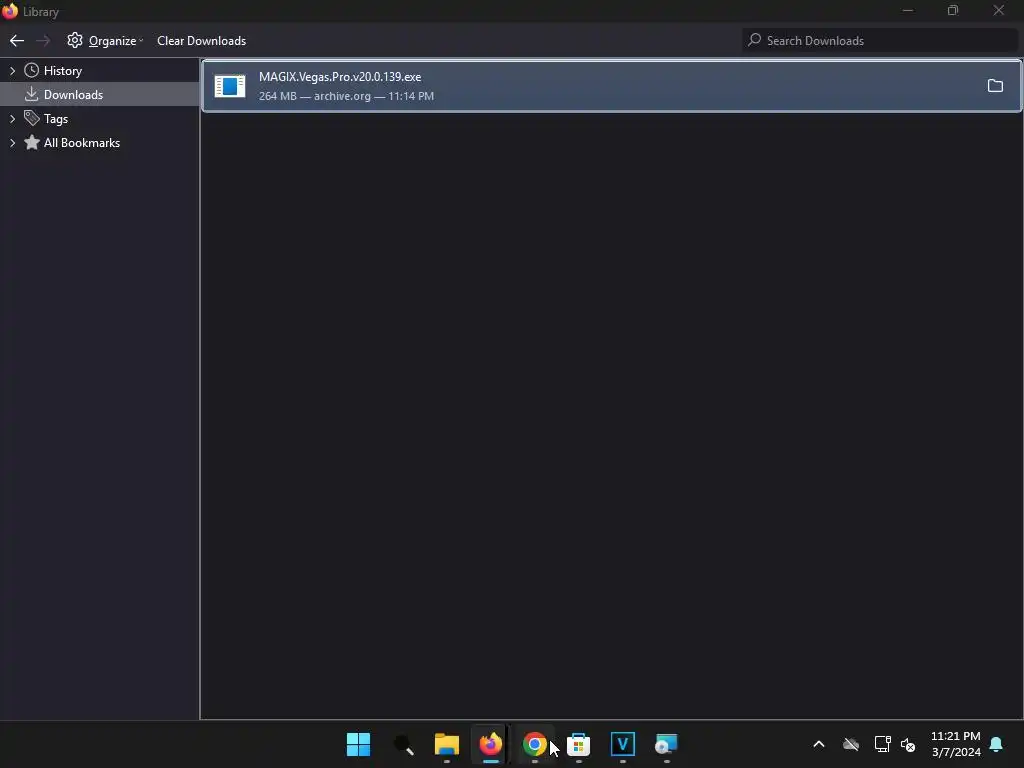Screen dimensions: 1024x768
Task: Open the Windows Start menu
Action: 359,744
